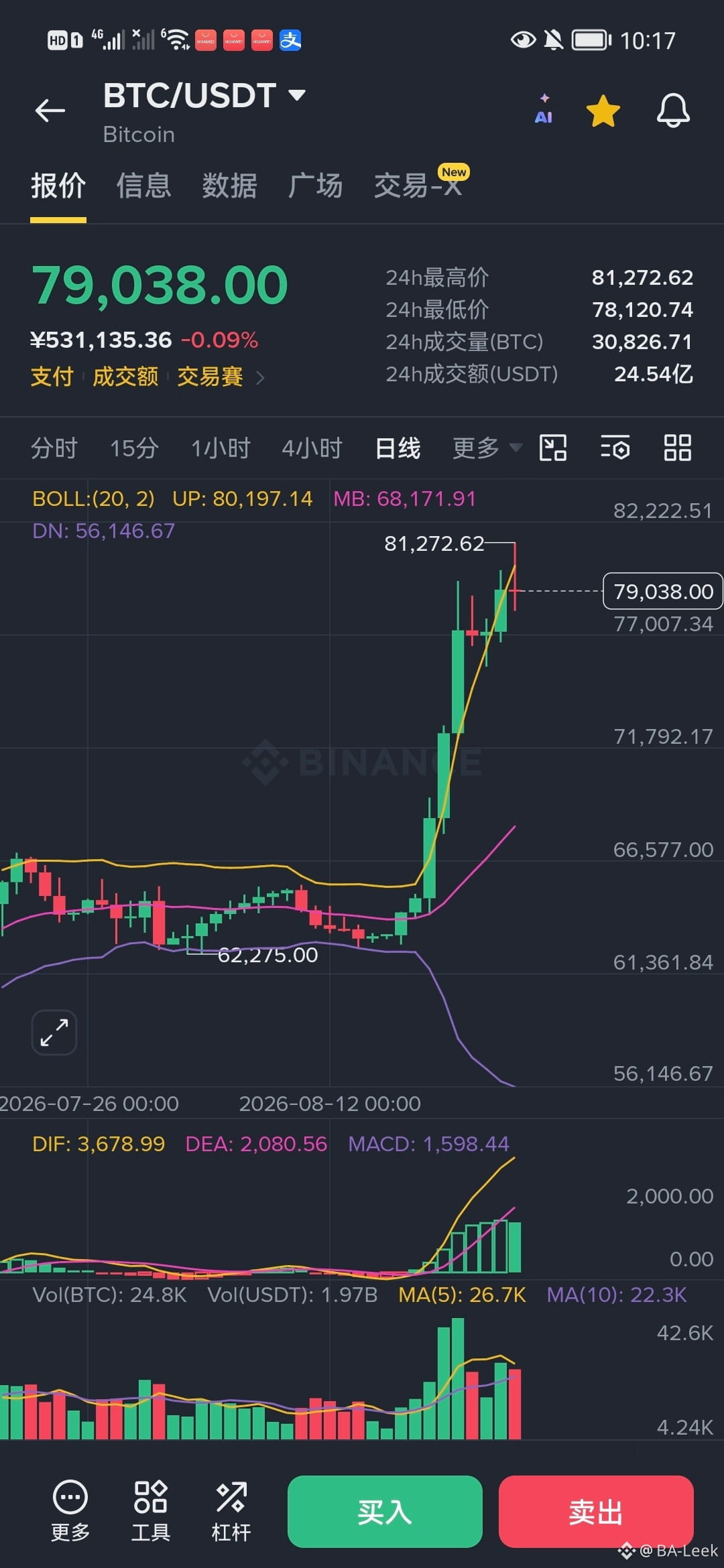Select 日线 chart interval

pyautogui.click(x=398, y=448)
